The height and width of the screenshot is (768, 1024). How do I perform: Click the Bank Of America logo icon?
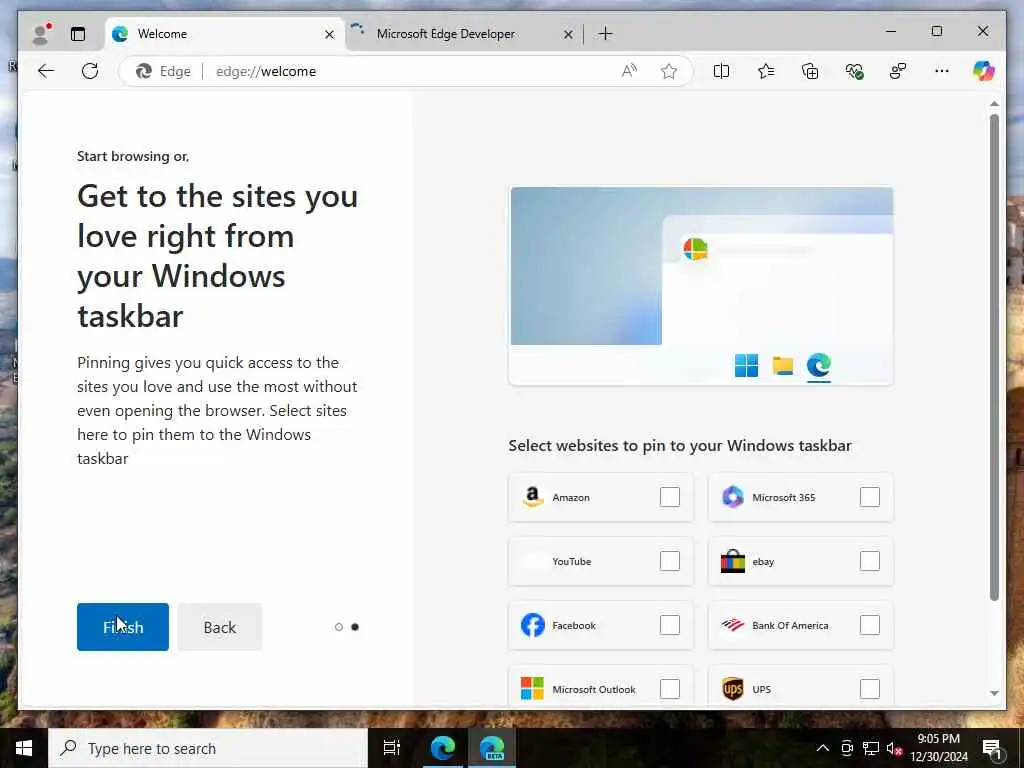click(x=733, y=625)
